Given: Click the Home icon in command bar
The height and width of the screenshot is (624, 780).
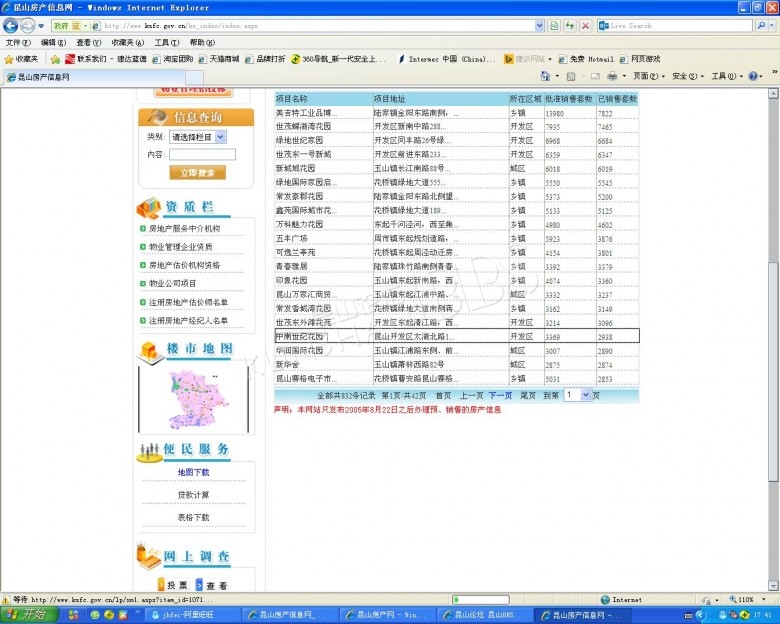Looking at the screenshot, I should 546,76.
